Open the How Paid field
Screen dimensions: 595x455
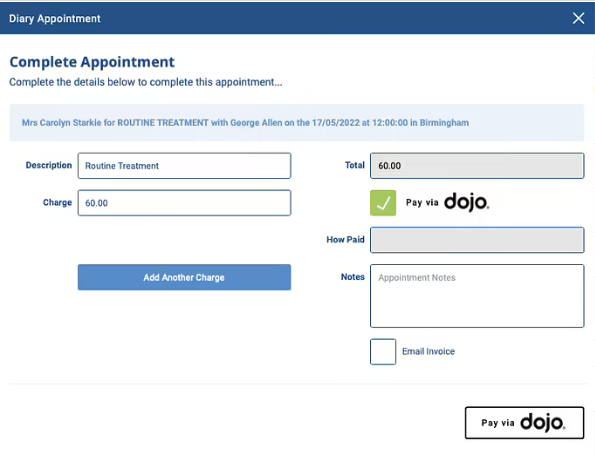[x=477, y=240]
